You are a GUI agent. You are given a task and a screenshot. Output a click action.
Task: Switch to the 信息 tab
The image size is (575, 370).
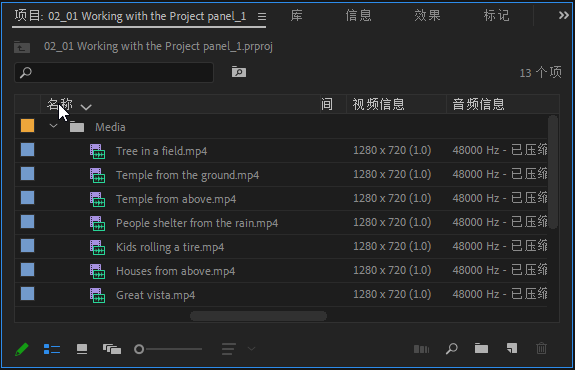pyautogui.click(x=358, y=15)
